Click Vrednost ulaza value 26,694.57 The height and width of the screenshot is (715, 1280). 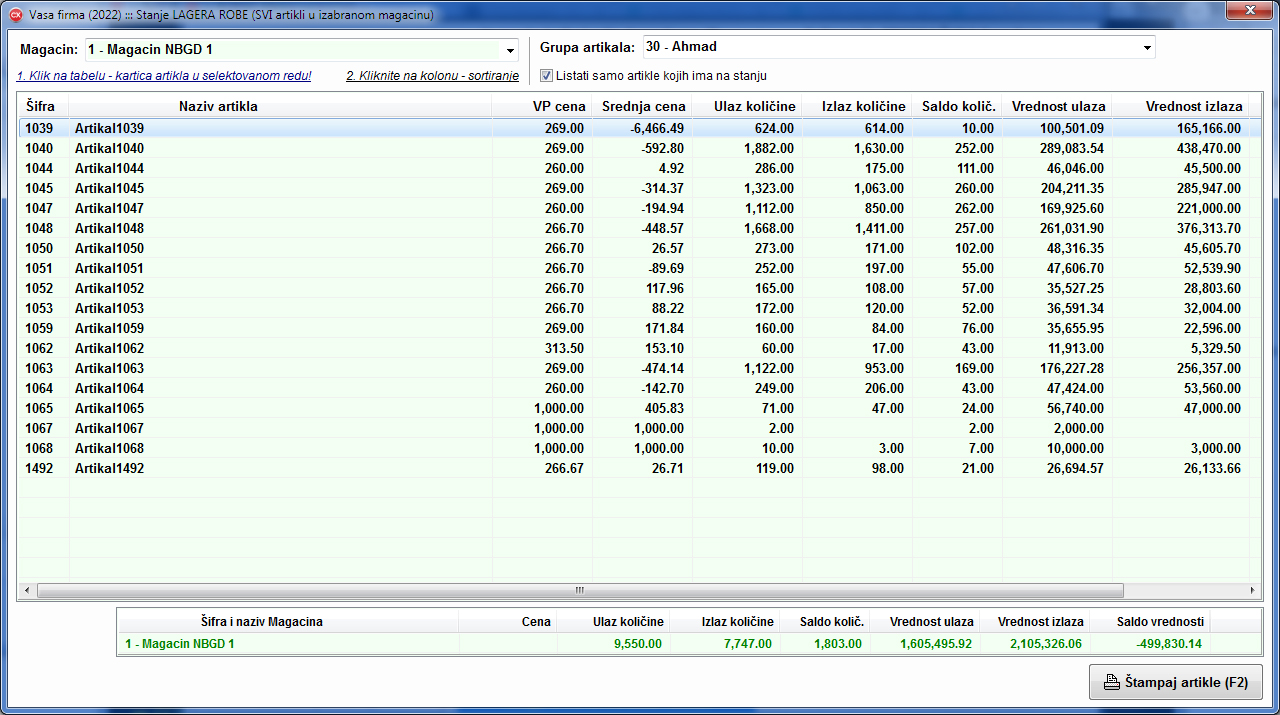click(x=1075, y=468)
